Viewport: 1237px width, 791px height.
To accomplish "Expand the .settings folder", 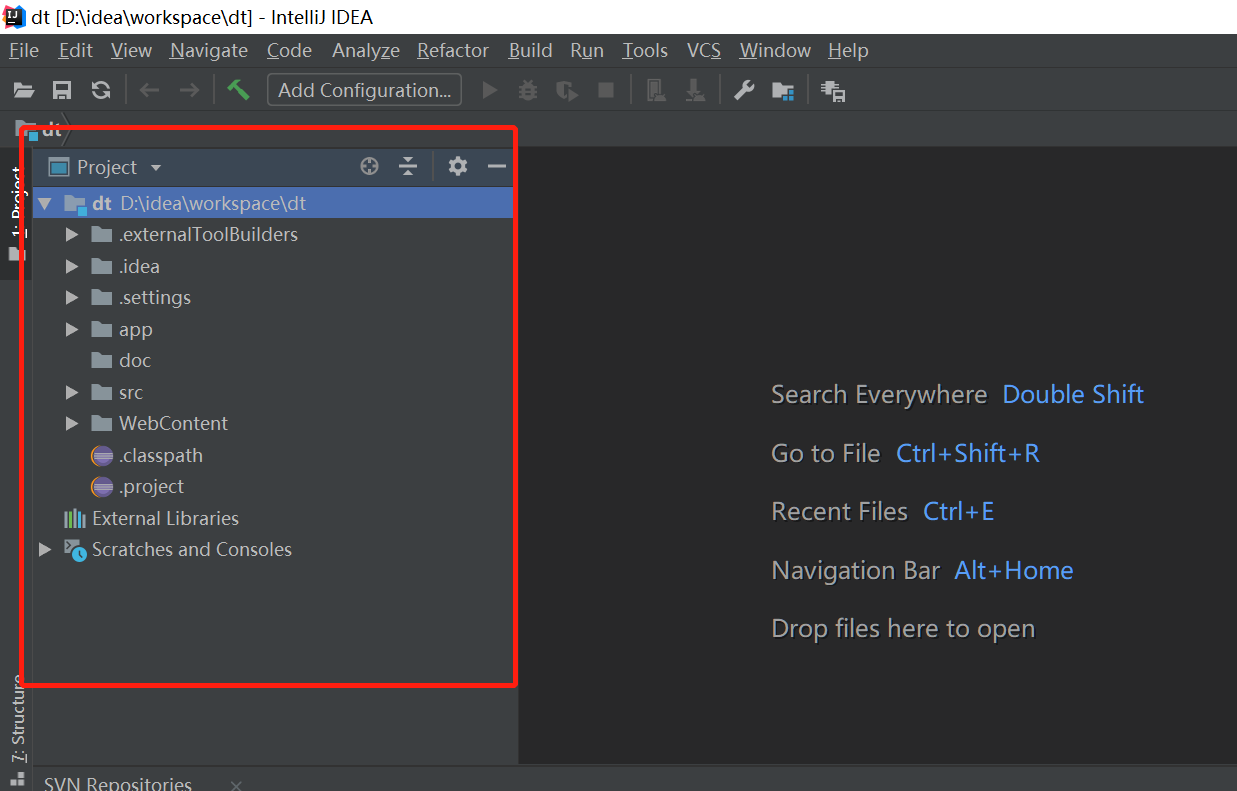I will tap(71, 298).
